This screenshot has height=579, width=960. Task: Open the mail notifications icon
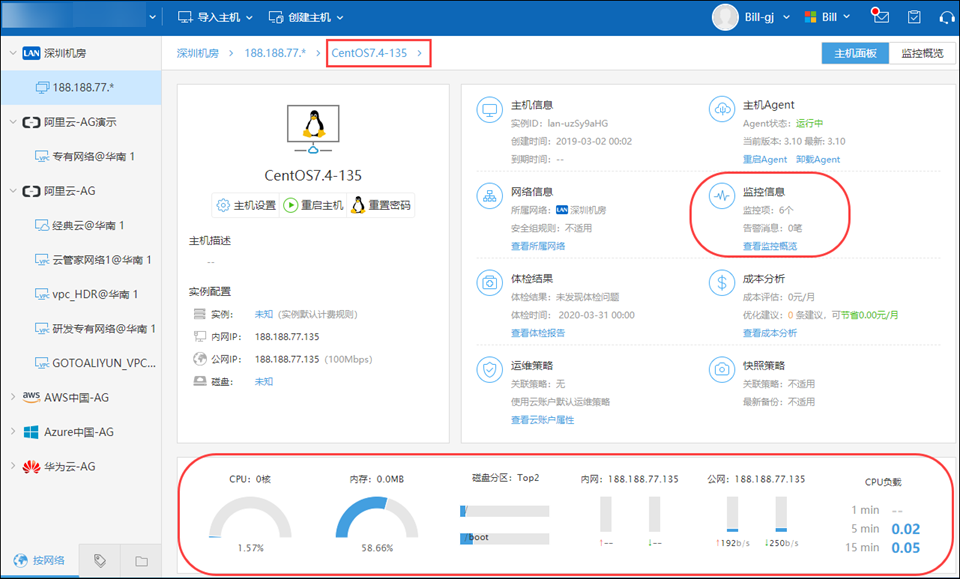point(880,17)
